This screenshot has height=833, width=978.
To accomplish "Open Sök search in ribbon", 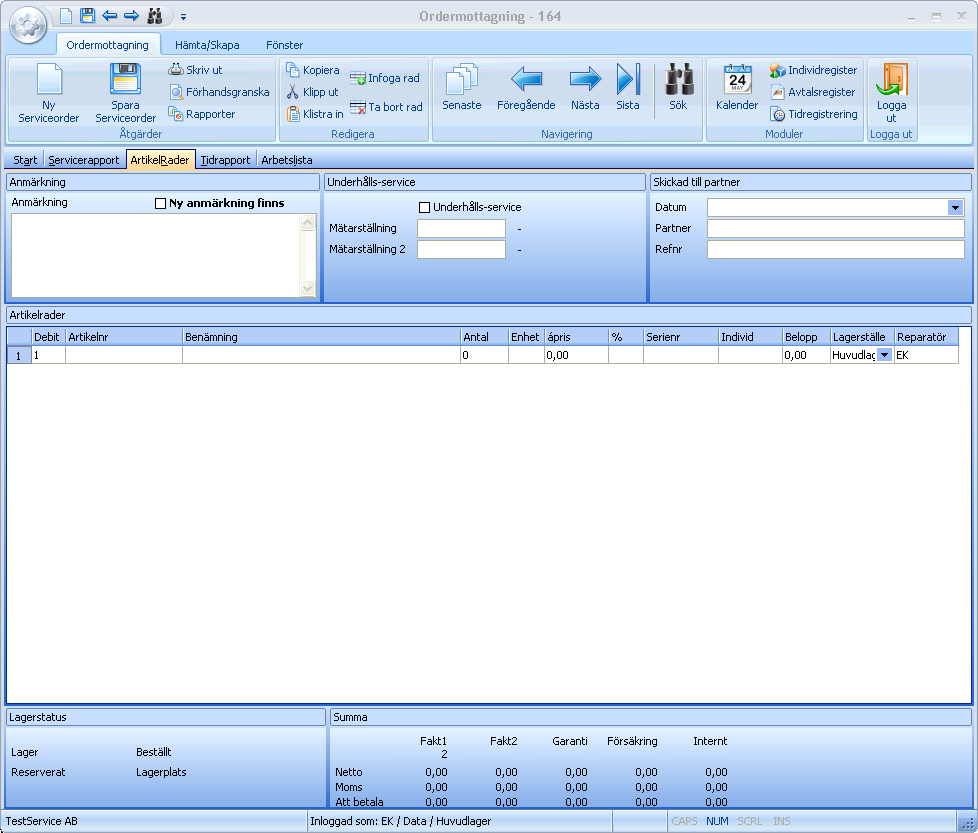I will click(678, 87).
